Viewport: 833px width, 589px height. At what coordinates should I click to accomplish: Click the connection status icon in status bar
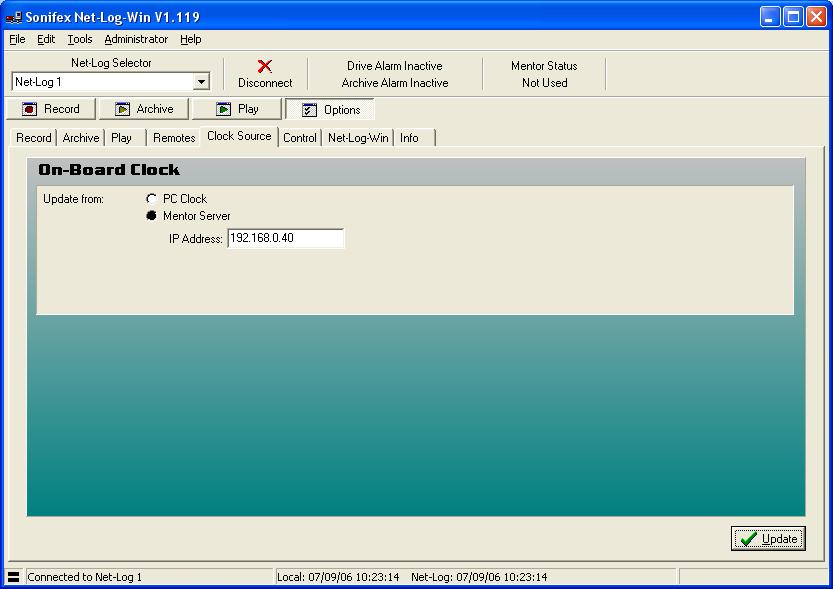(13, 577)
